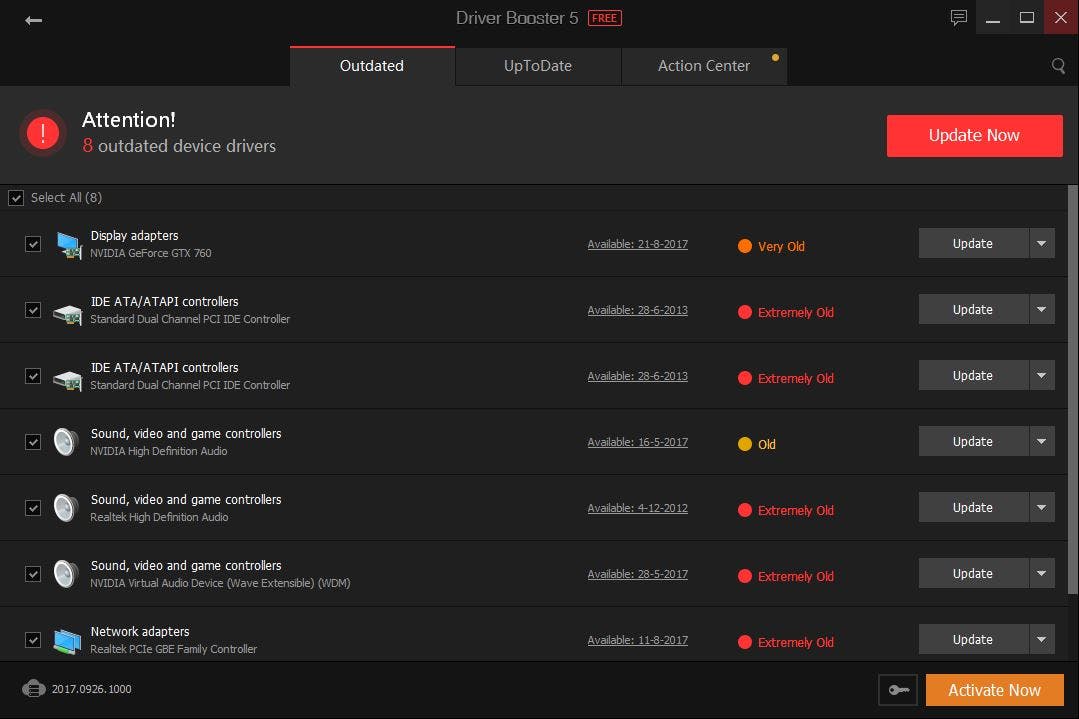1079x719 pixels.
Task: Open the Available: 21-8-2017 link
Action: [638, 244]
